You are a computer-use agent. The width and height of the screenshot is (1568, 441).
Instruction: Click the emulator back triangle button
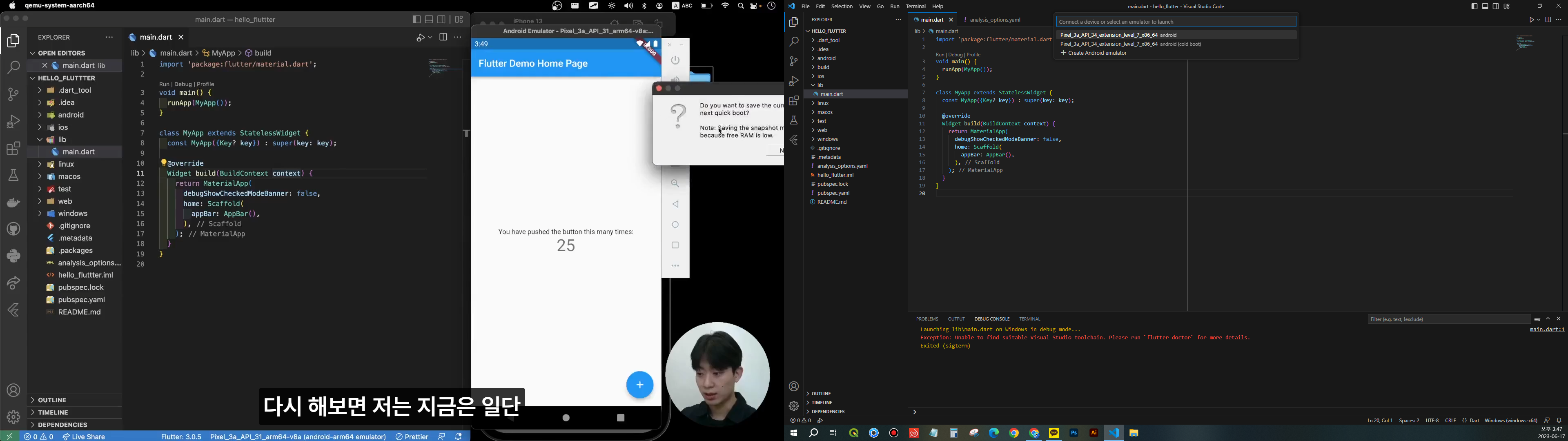(676, 205)
